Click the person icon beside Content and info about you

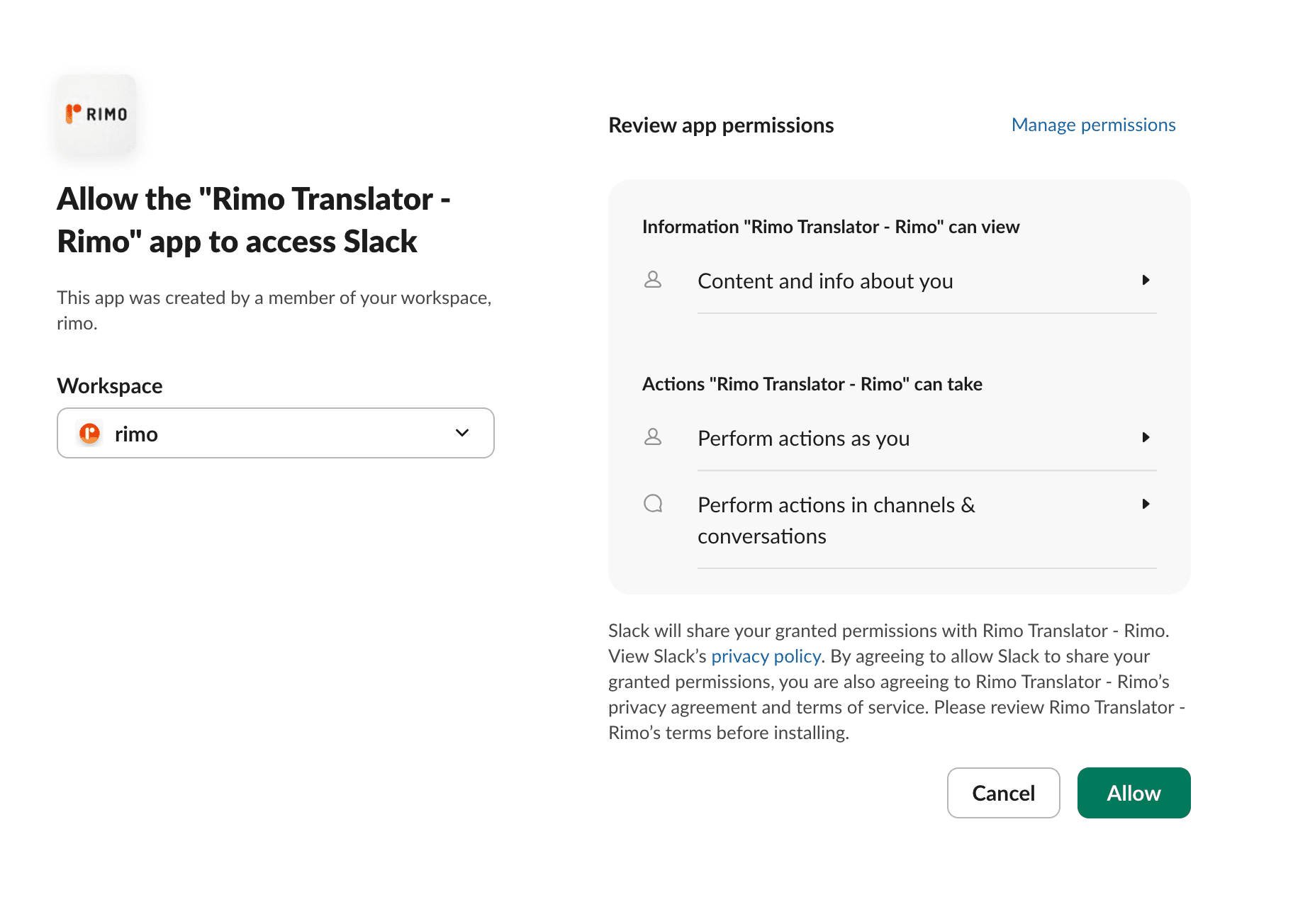(653, 280)
